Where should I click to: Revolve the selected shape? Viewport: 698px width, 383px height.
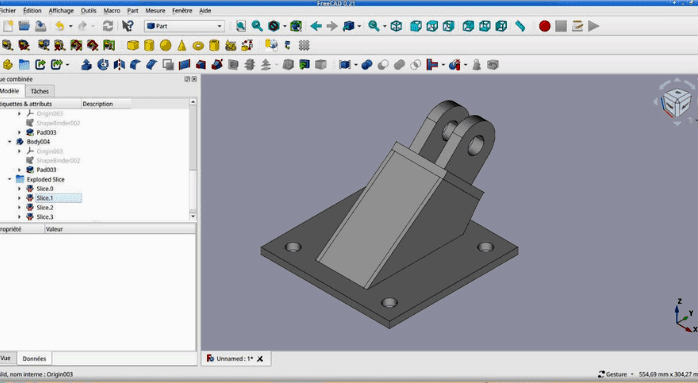click(103, 65)
